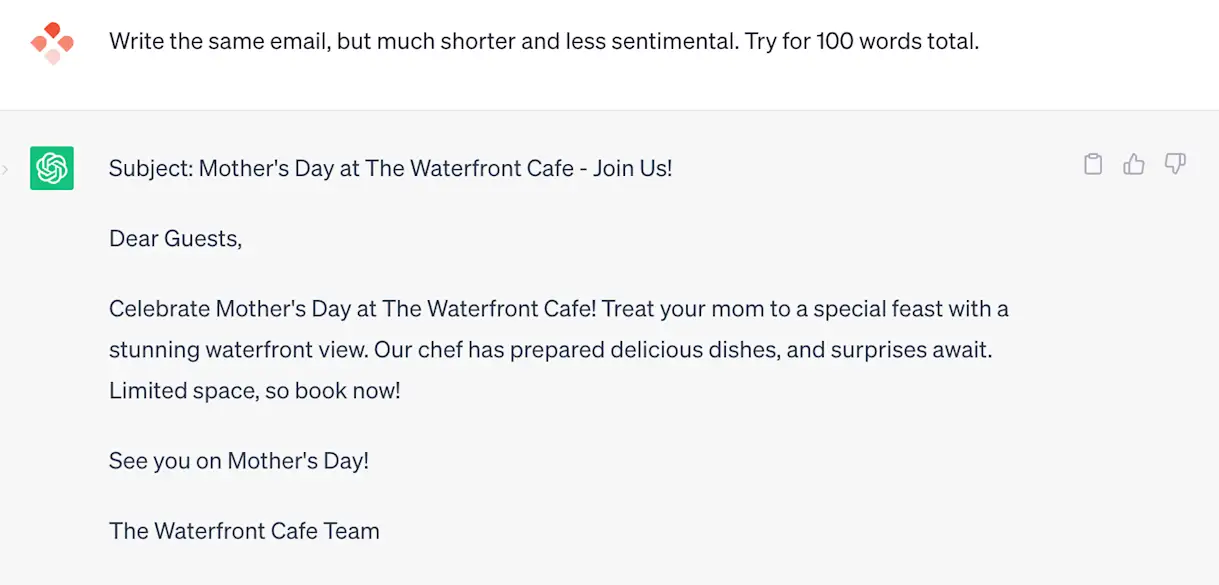
Task: Click the phrase "Try for 100 words total."
Action: click(862, 42)
